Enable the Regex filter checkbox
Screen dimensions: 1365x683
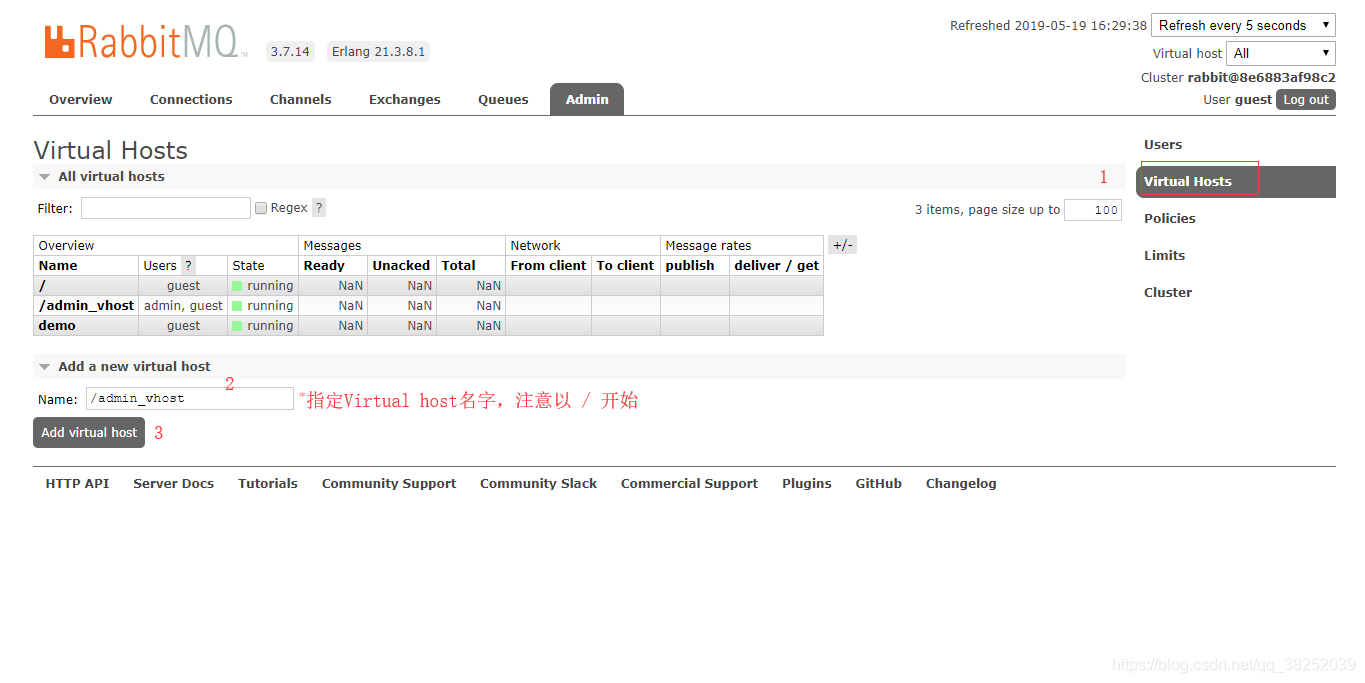261,208
